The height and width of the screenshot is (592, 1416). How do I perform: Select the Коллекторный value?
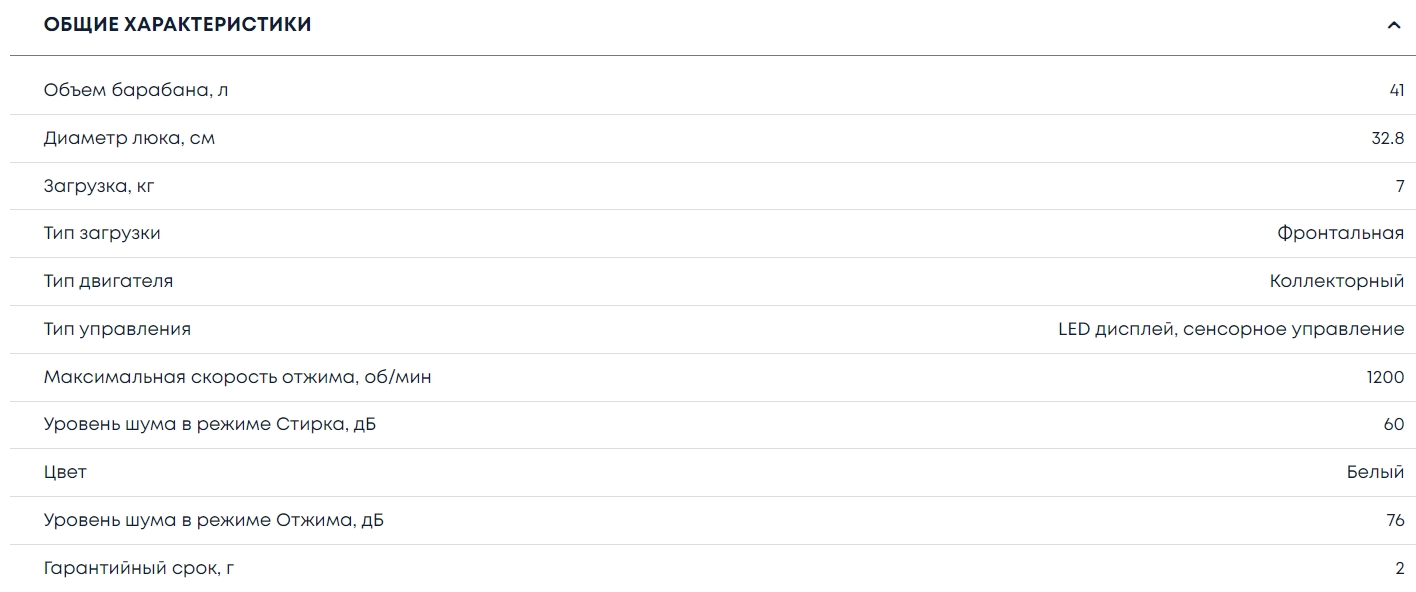point(1336,281)
